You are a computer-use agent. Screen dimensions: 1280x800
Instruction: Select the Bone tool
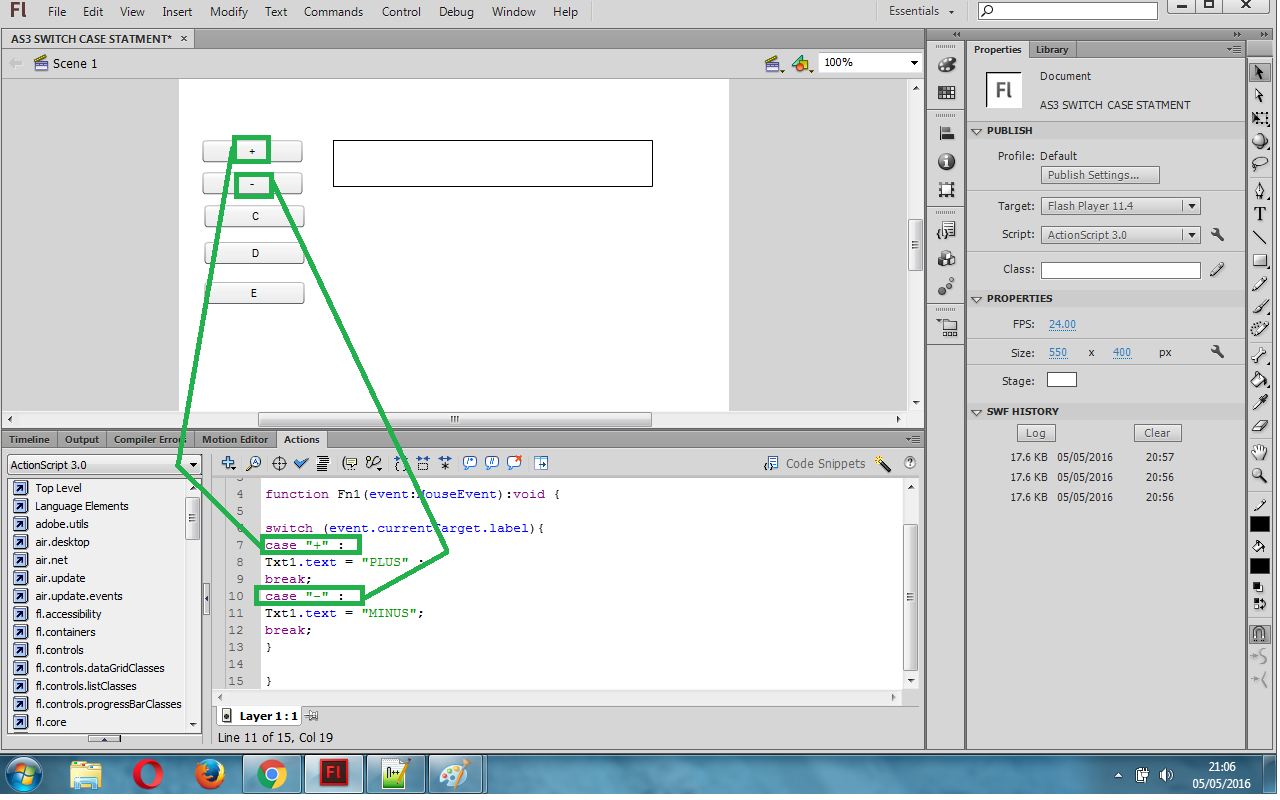coord(1260,355)
